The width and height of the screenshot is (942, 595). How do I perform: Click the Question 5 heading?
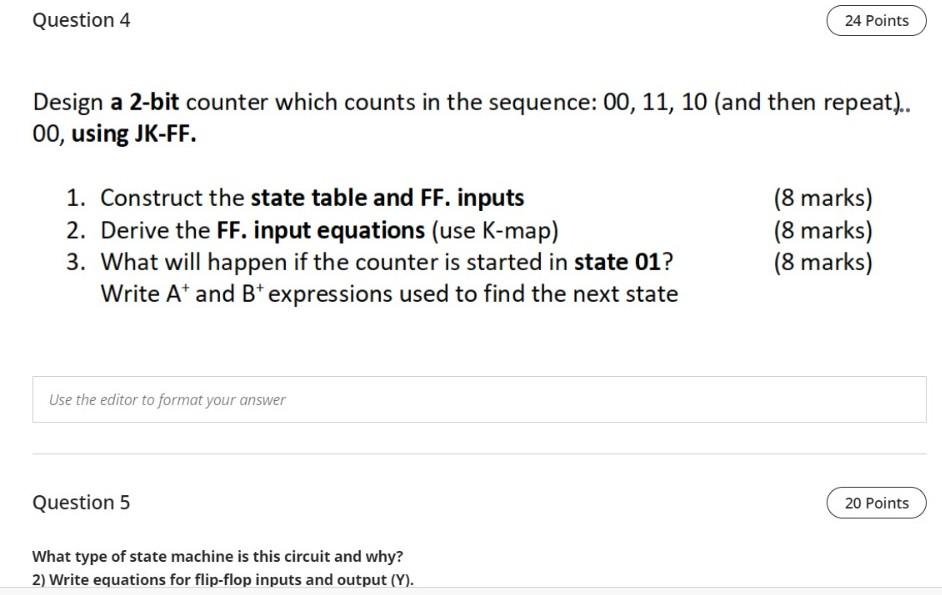pyautogui.click(x=81, y=502)
